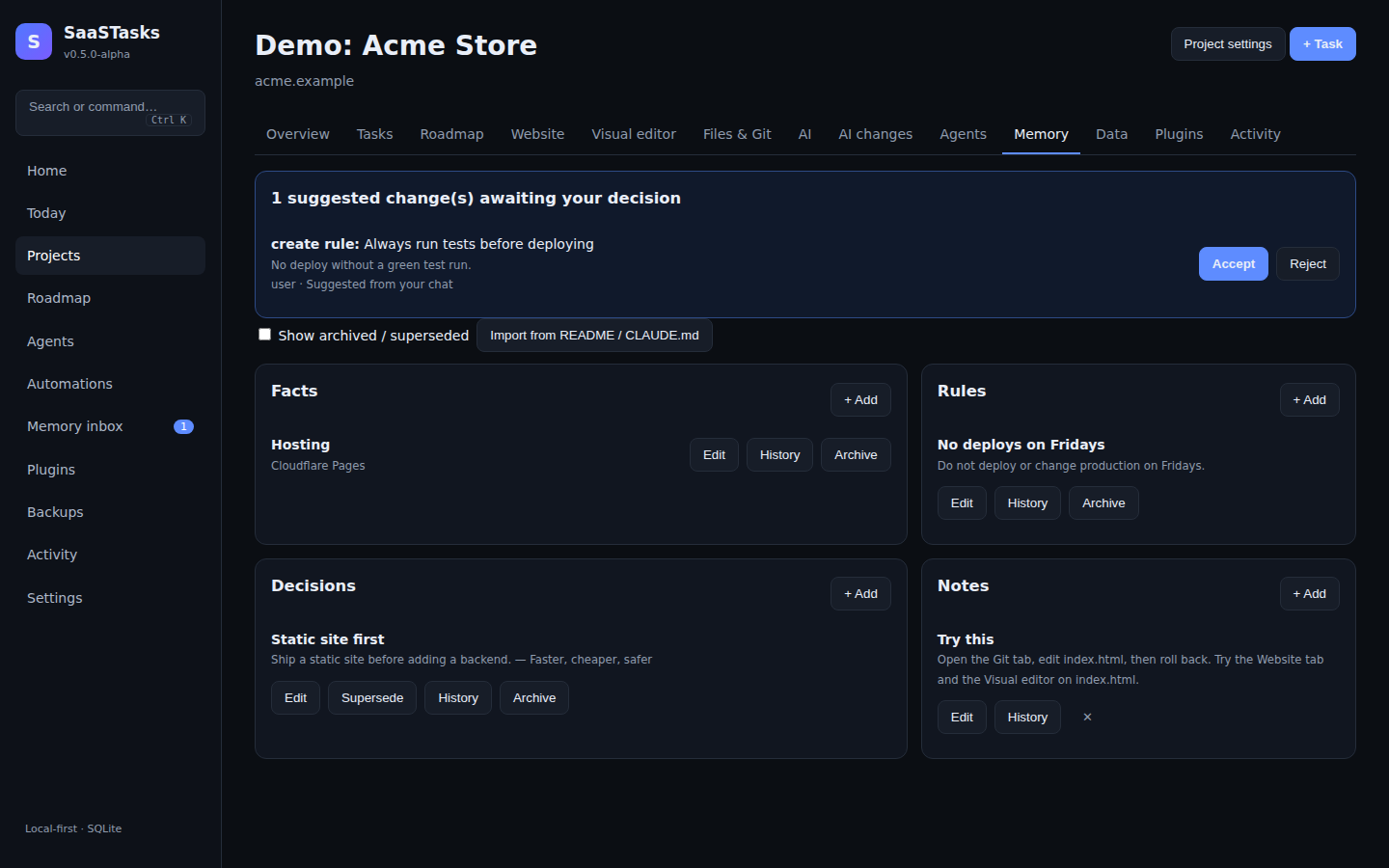Open Memory inbox in the sidebar
This screenshot has width=1389, height=868.
point(110,426)
